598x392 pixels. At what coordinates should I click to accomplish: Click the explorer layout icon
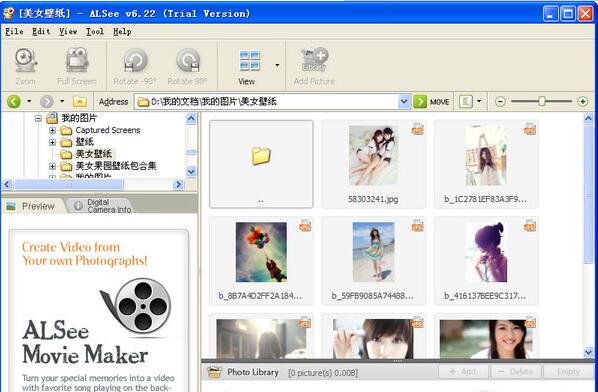click(466, 101)
